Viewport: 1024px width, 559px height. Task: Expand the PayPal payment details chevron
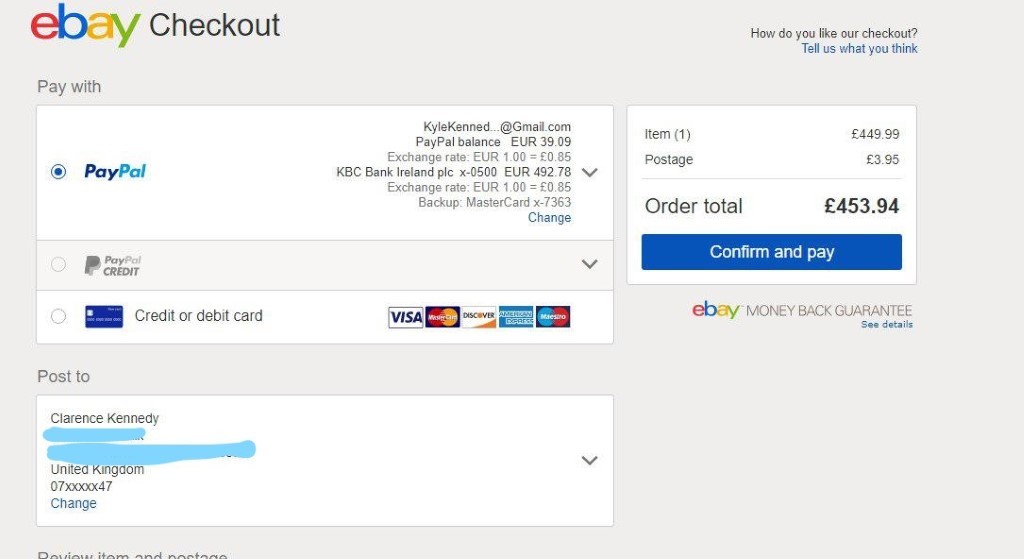[x=590, y=172]
